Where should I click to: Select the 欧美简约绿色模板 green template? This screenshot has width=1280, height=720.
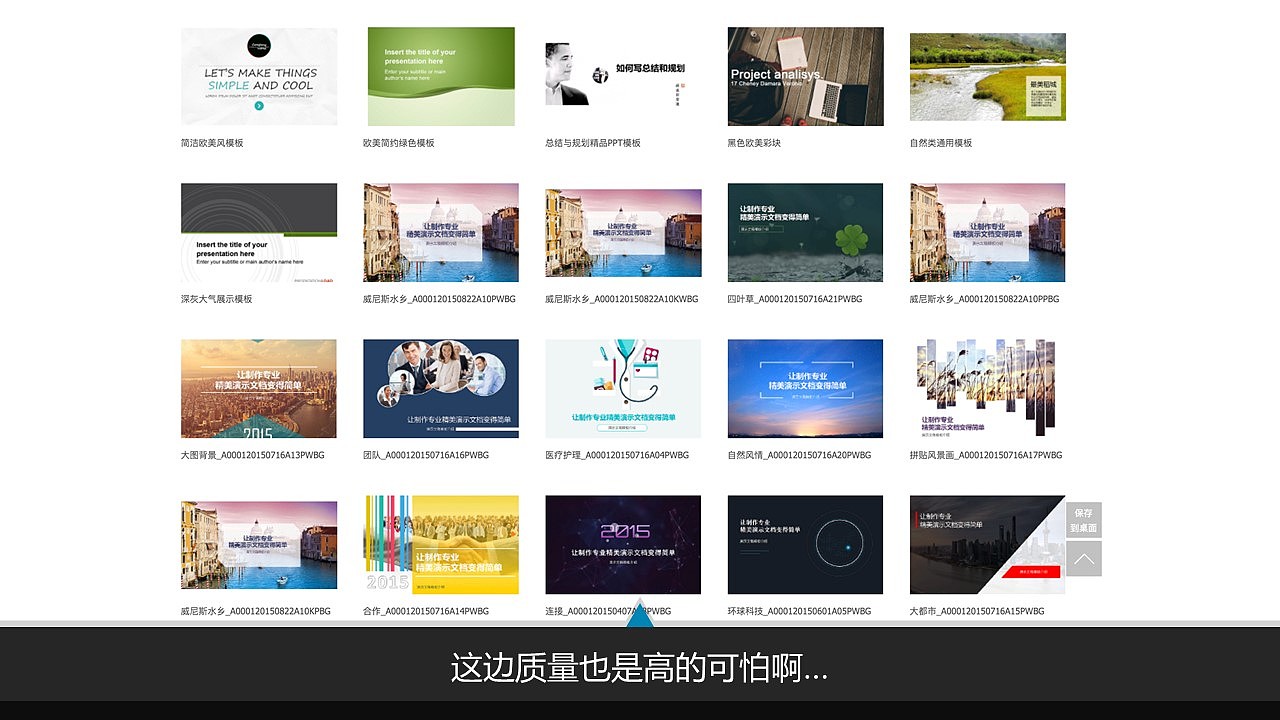coord(441,75)
